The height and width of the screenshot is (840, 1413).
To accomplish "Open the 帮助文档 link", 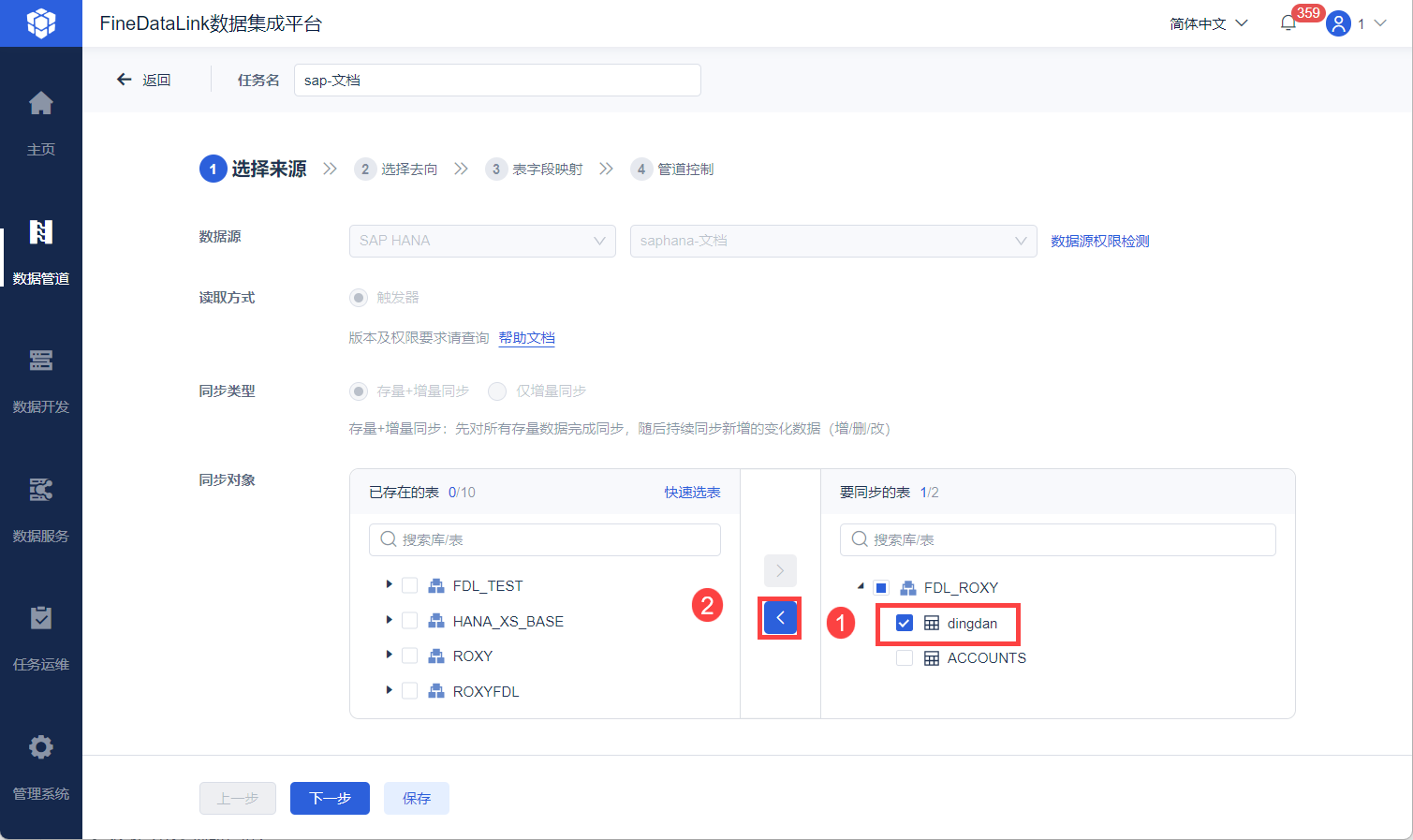I will click(527, 337).
